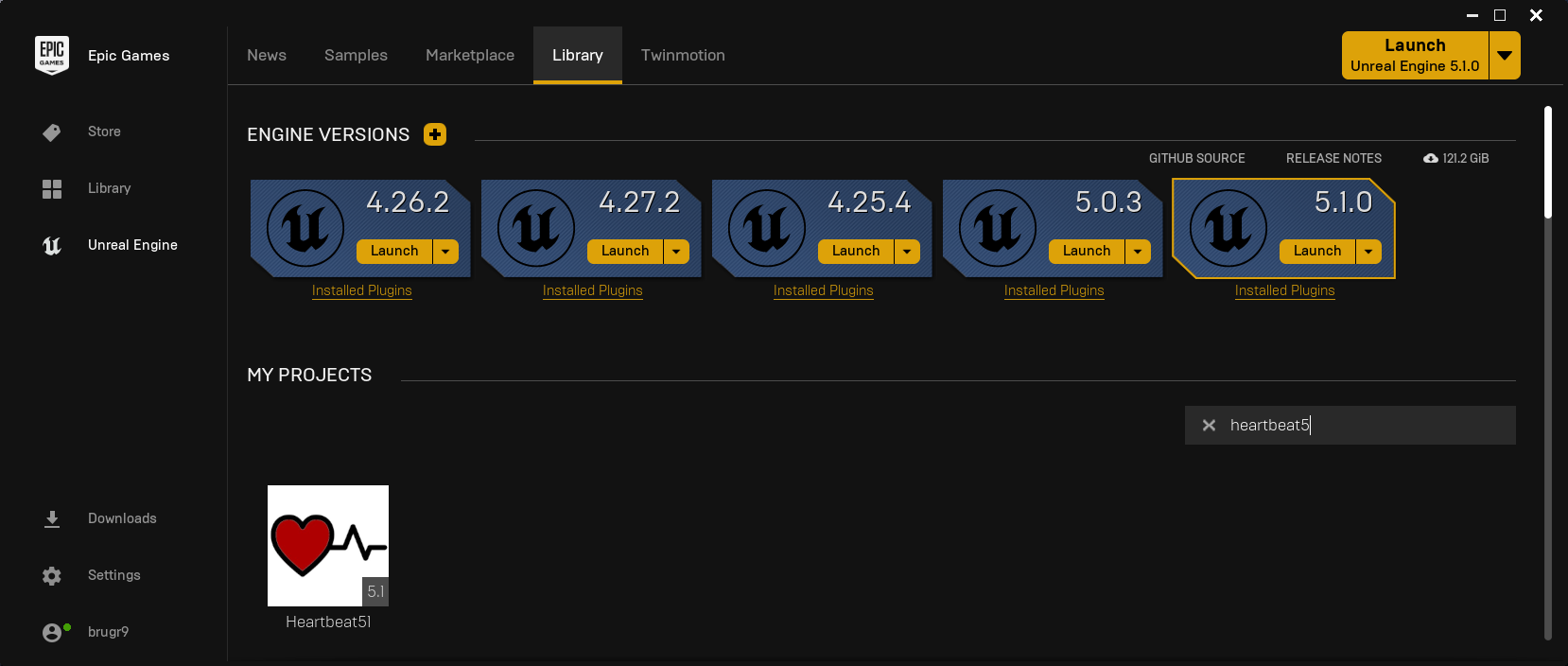Click the Epic Games logo icon
This screenshot has width=1568, height=666.
coord(52,55)
